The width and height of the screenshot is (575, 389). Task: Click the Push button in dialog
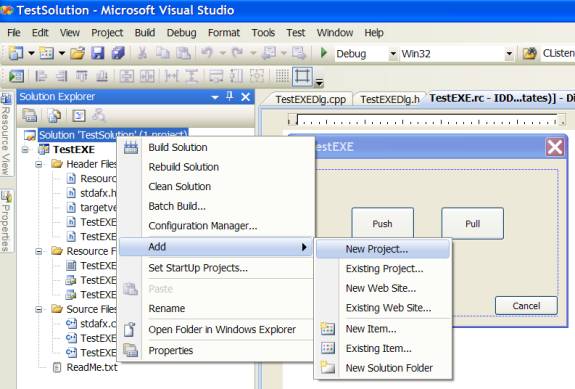click(x=382, y=223)
